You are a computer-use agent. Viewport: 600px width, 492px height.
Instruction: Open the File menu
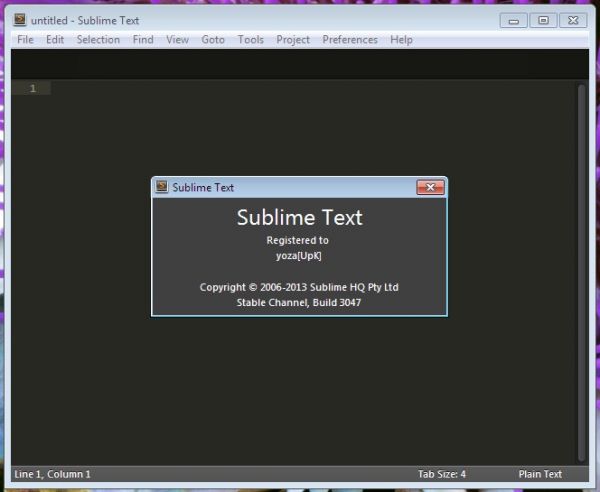pos(25,39)
